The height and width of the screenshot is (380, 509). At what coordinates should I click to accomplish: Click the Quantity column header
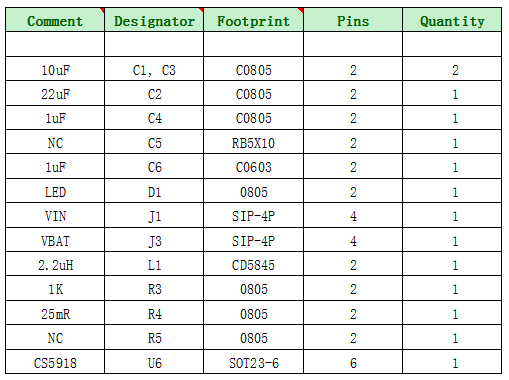[452, 20]
